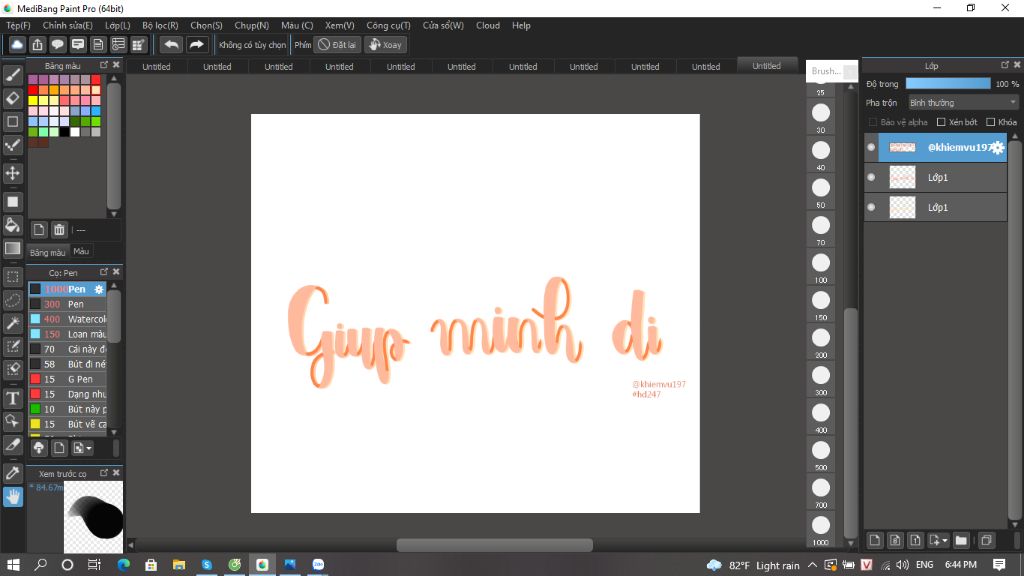Click the Độ trong opacity slider

pyautogui.click(x=947, y=84)
